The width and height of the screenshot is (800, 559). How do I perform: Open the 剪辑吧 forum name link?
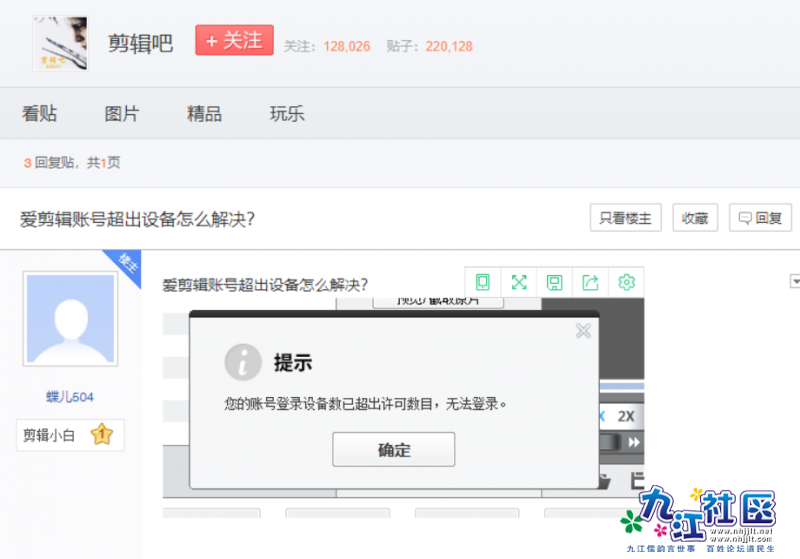(x=140, y=43)
